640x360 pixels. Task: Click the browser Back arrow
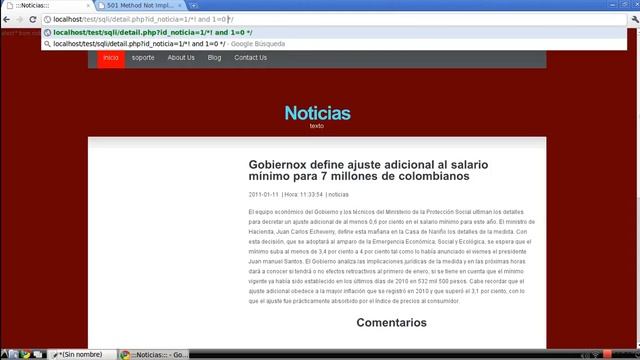click(x=7, y=19)
